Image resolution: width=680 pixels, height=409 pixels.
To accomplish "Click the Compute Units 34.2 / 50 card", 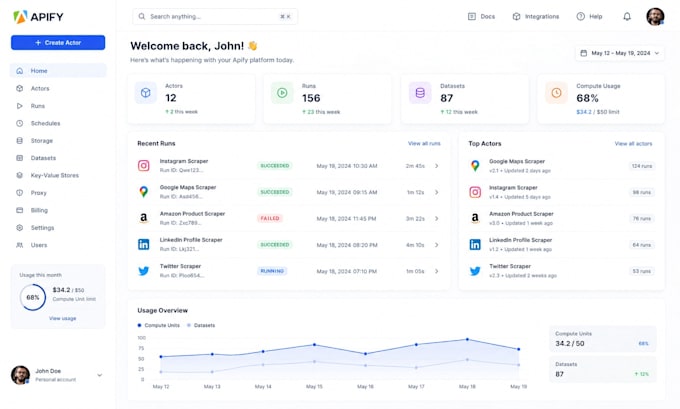I will pos(602,339).
